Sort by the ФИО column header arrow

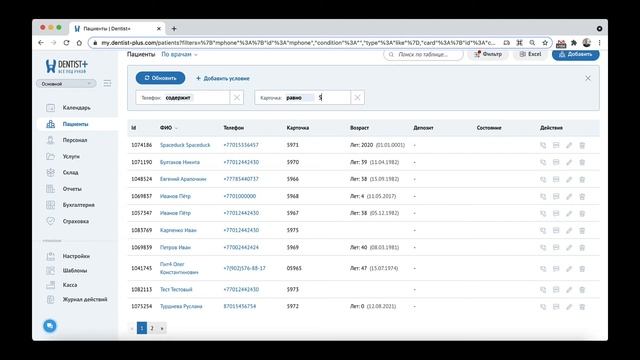(176, 128)
